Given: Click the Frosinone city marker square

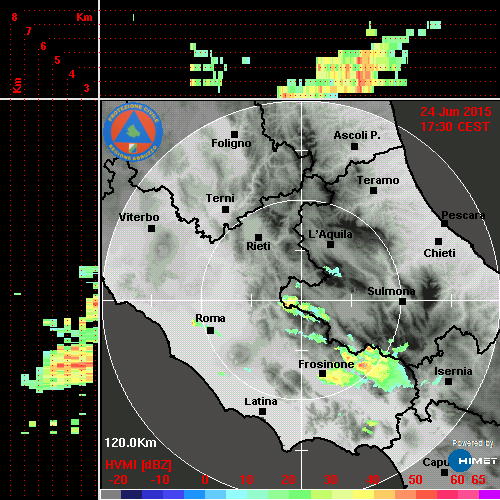Looking at the screenshot, I should click(322, 374).
